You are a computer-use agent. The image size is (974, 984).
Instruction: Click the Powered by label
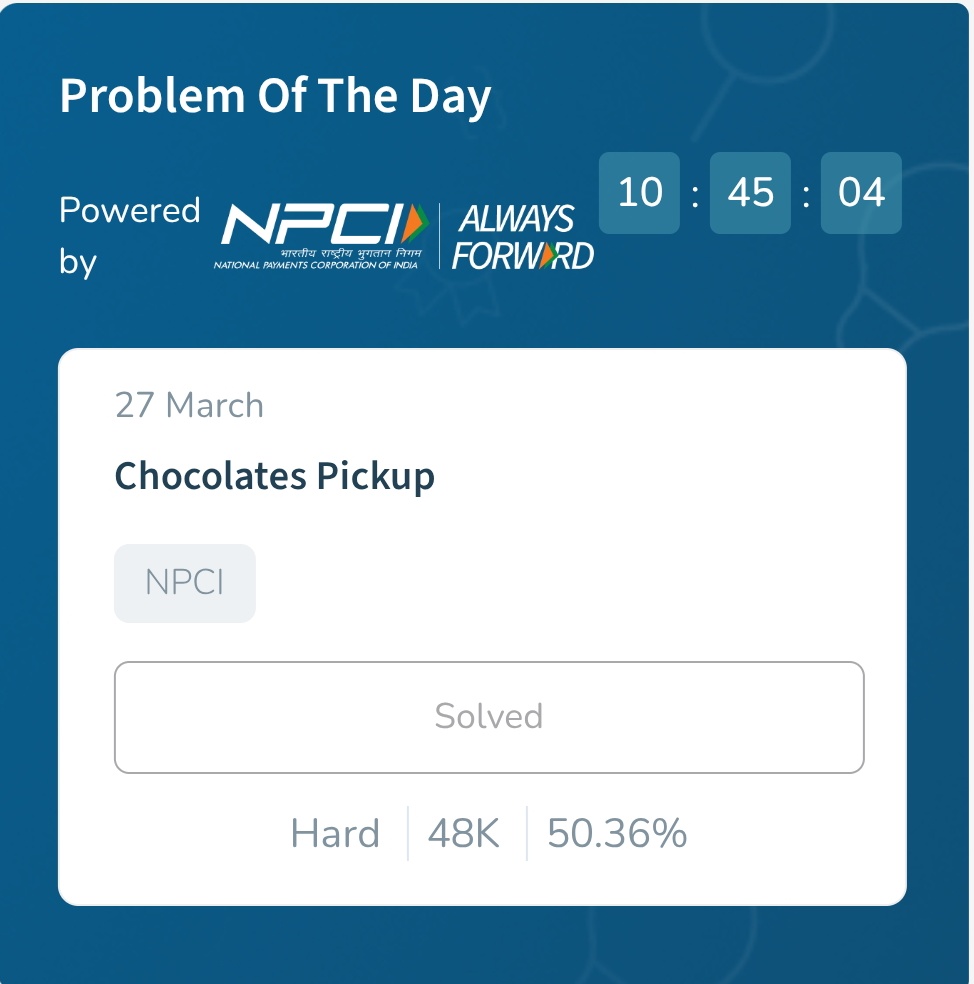129,236
